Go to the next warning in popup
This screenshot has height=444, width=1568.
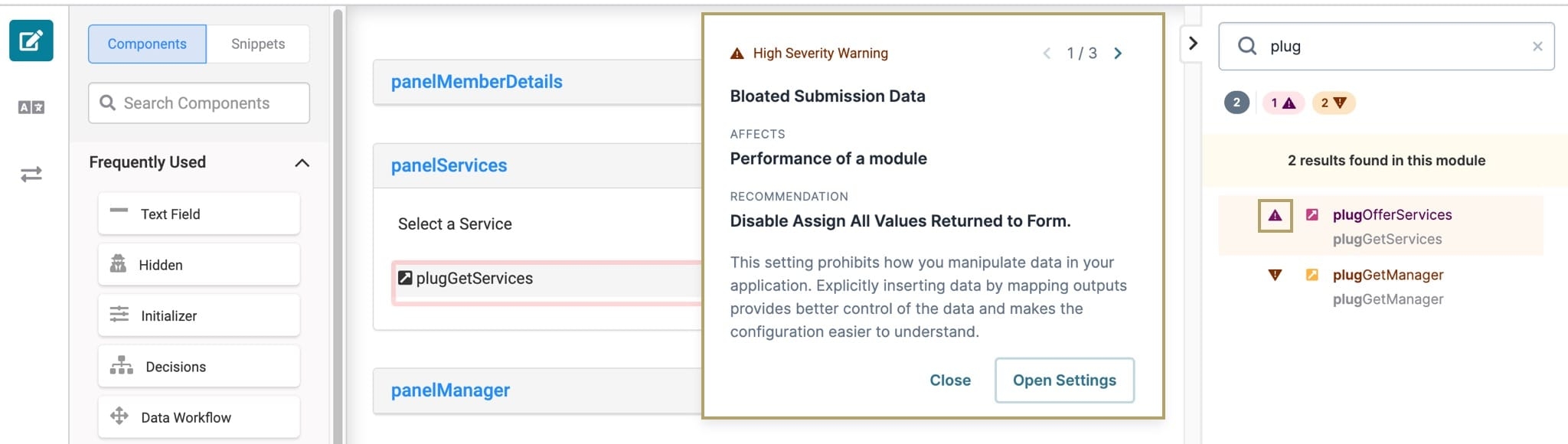[1118, 53]
